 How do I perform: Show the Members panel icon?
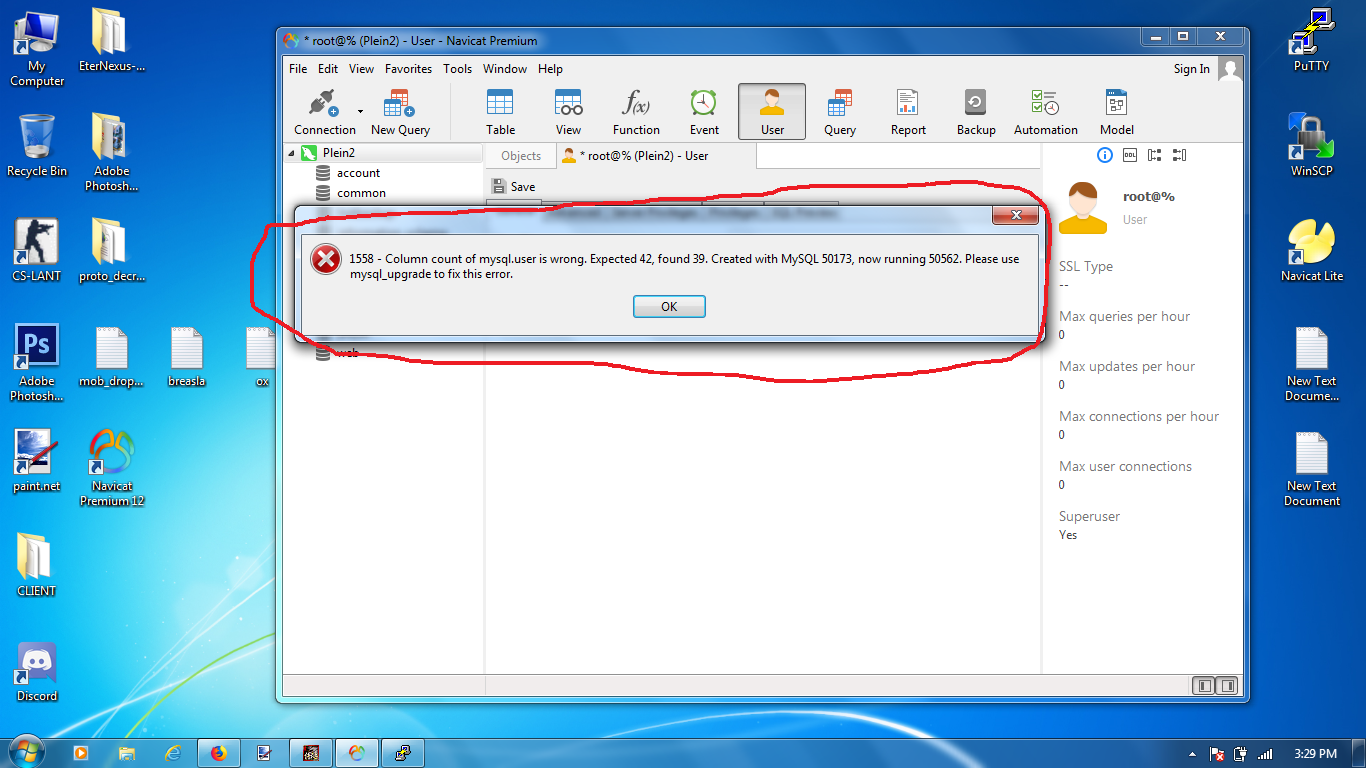pos(1179,155)
